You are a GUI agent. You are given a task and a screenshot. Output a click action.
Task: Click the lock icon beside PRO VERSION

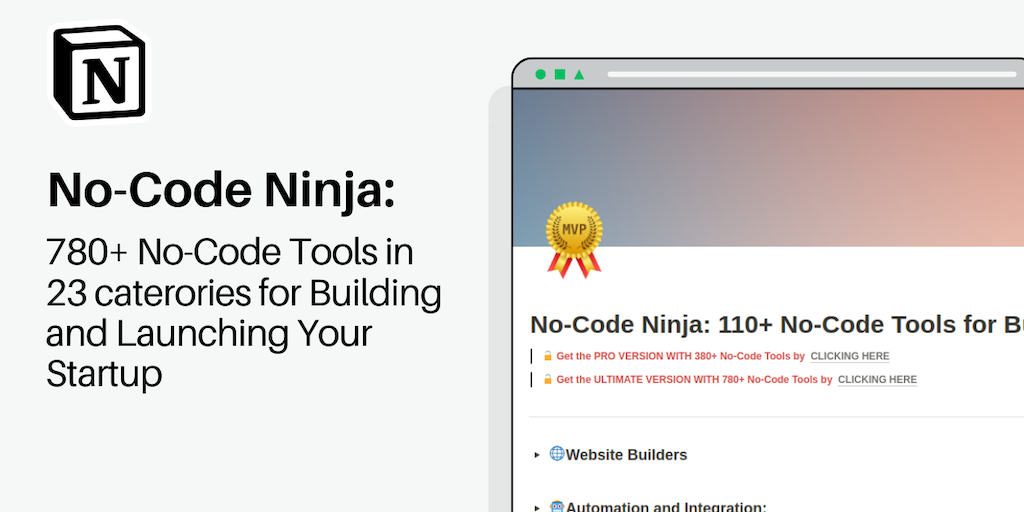(548, 356)
